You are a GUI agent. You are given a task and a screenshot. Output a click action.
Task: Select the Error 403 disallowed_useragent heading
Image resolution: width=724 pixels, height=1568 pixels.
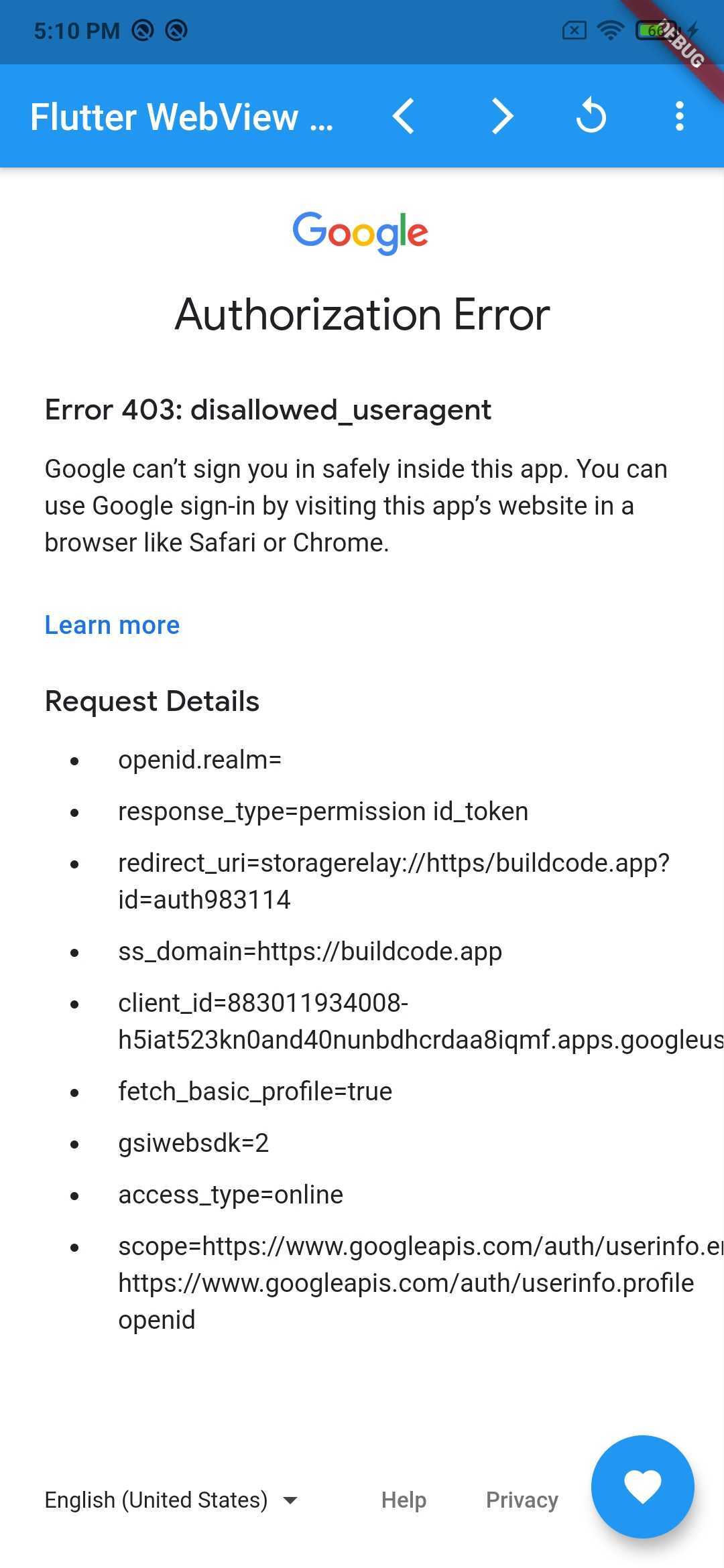coord(267,409)
